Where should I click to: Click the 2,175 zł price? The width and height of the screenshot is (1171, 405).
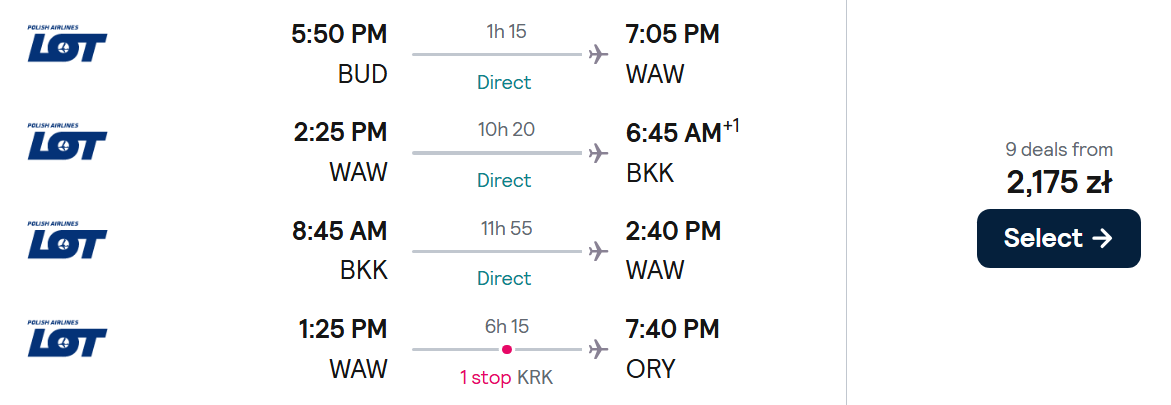(x=1058, y=182)
